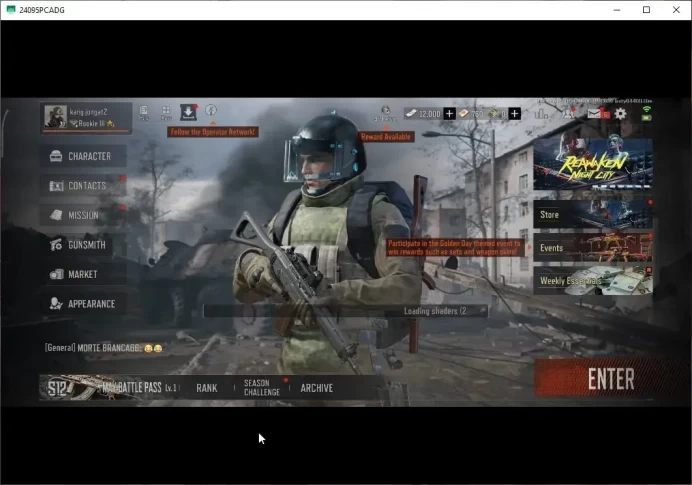Open the leaderboard bar chart icon
Image resolution: width=692 pixels, height=485 pixels.
click(x=541, y=113)
